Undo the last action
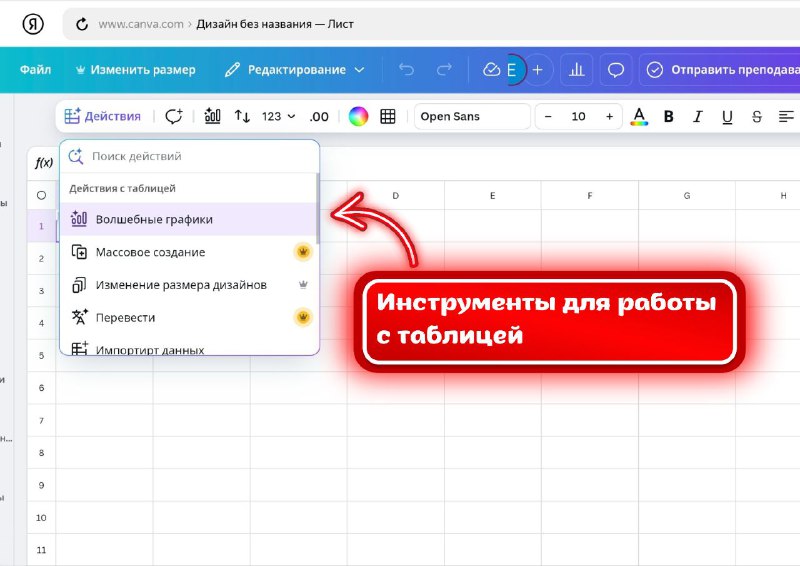 click(x=406, y=69)
